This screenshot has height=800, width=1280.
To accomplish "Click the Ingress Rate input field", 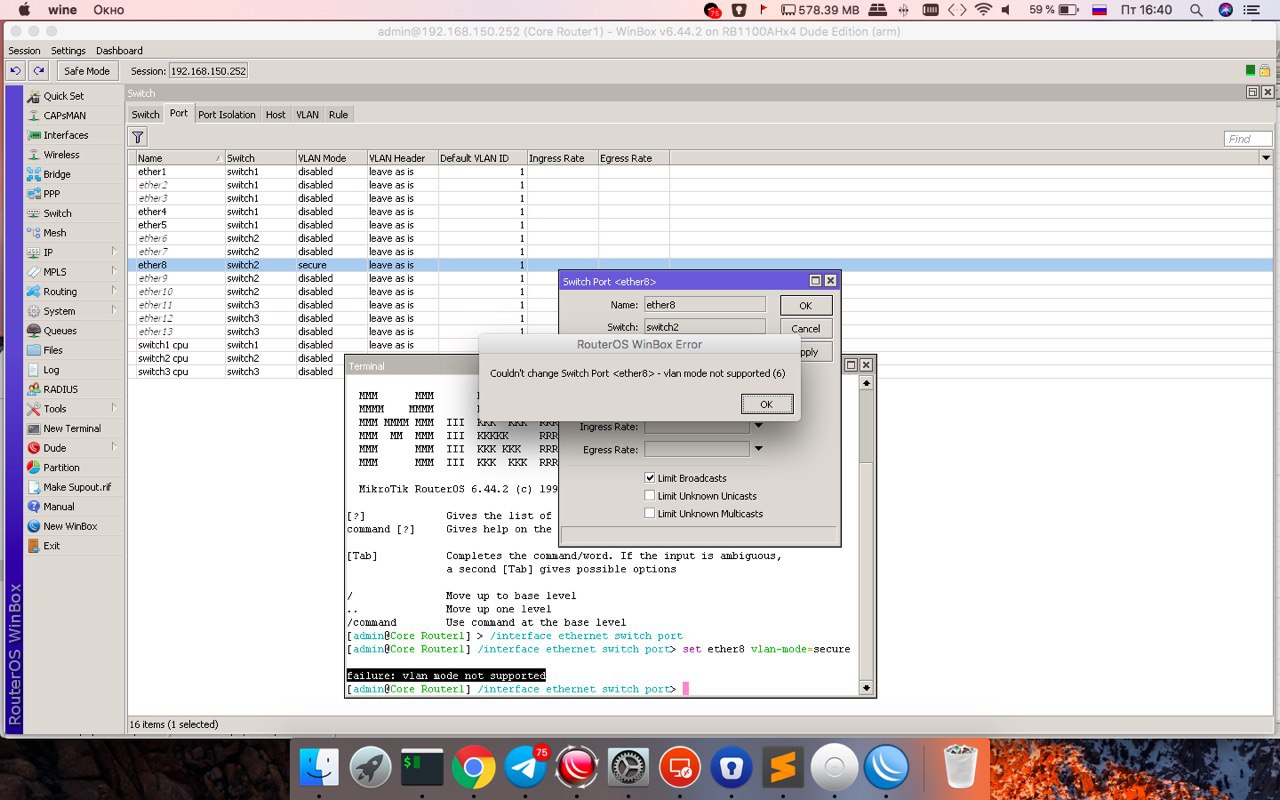I will coord(697,427).
